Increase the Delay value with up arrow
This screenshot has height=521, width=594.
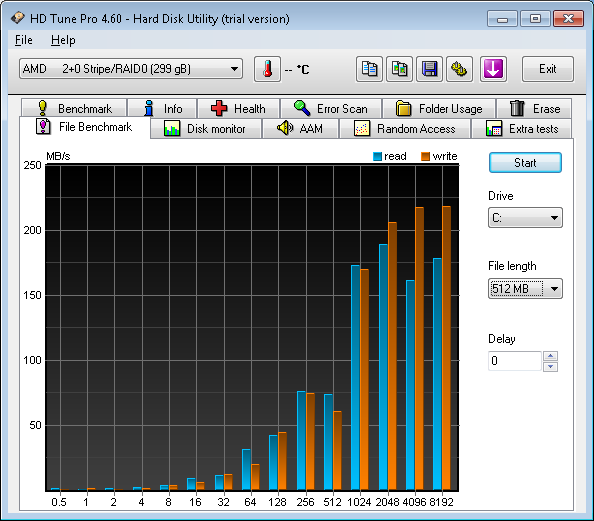point(550,356)
